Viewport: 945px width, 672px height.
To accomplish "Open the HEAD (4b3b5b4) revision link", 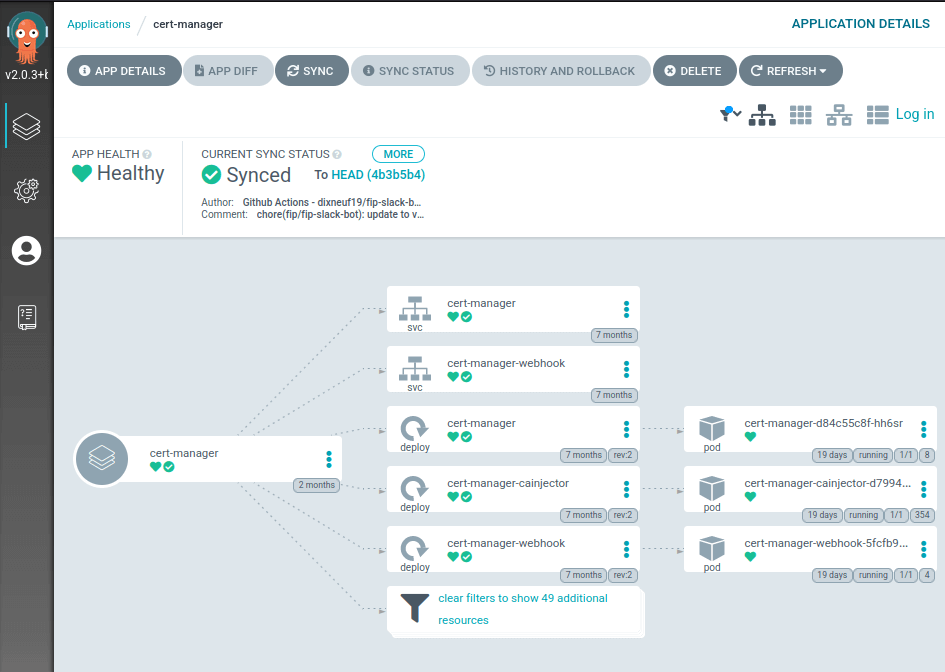I will point(378,175).
